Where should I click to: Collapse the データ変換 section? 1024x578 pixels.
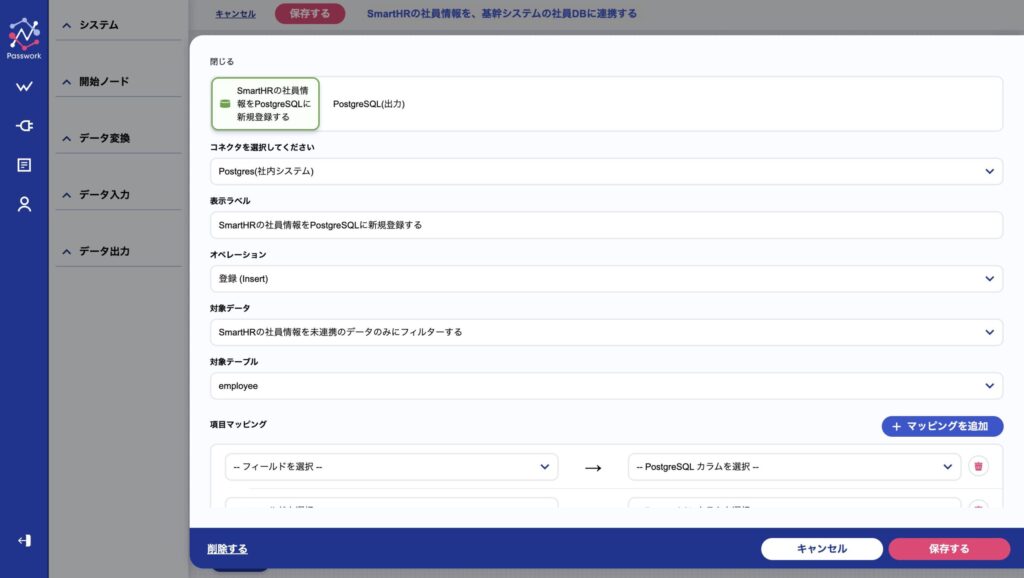(x=118, y=138)
